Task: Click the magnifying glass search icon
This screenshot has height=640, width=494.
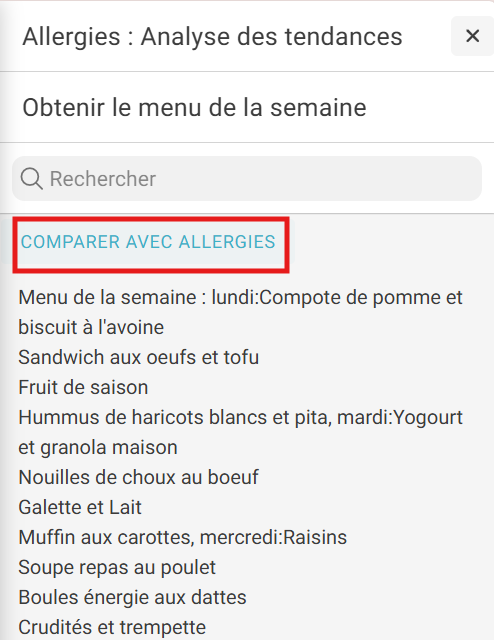Action: click(31, 179)
